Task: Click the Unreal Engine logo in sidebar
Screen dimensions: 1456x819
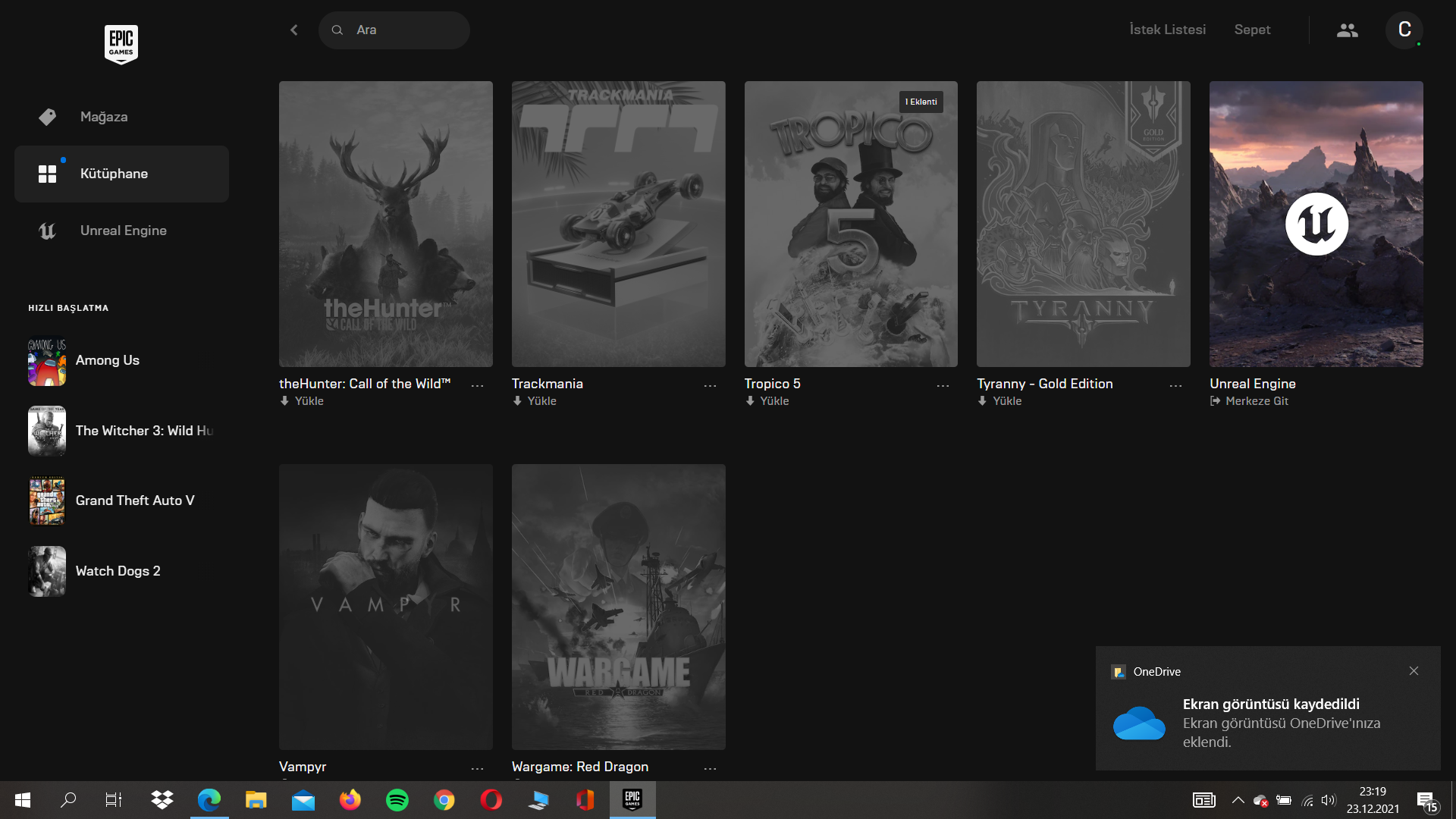Action: click(47, 231)
